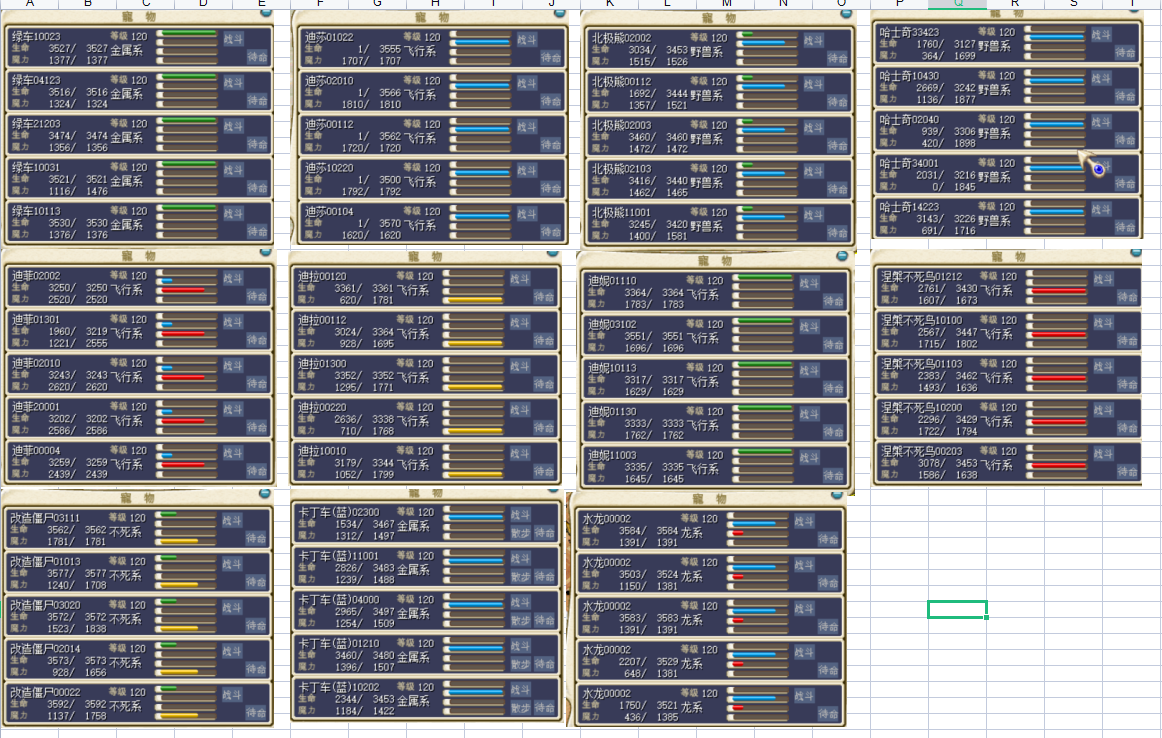The height and width of the screenshot is (738, 1162).
Task: Click the red bar of 迪菲02002
Action: tap(182, 290)
